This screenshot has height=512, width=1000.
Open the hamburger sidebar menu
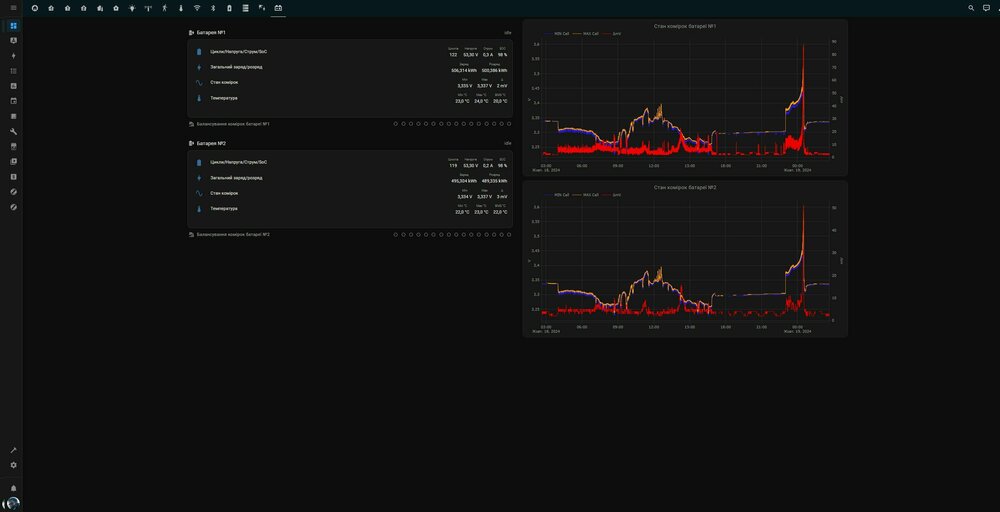pos(13,7)
